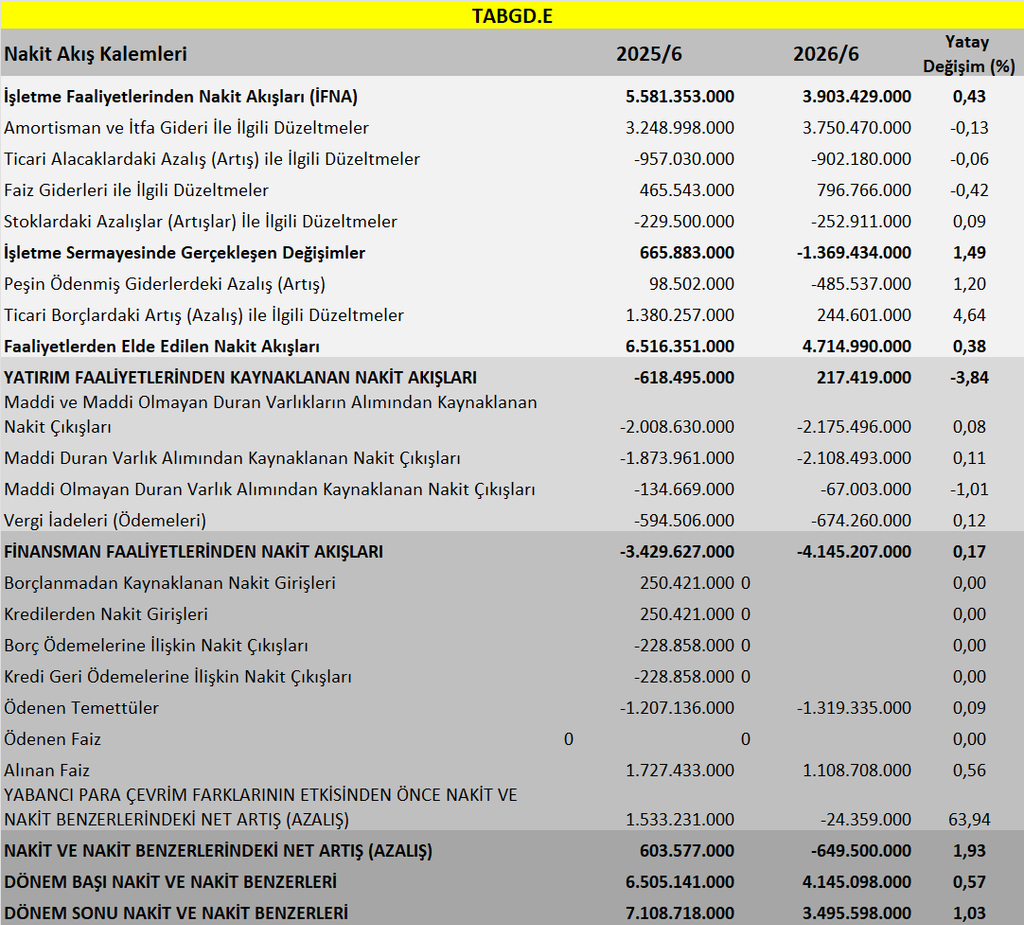
Task: Select the TABGD.E title cell
Action: click(x=512, y=15)
